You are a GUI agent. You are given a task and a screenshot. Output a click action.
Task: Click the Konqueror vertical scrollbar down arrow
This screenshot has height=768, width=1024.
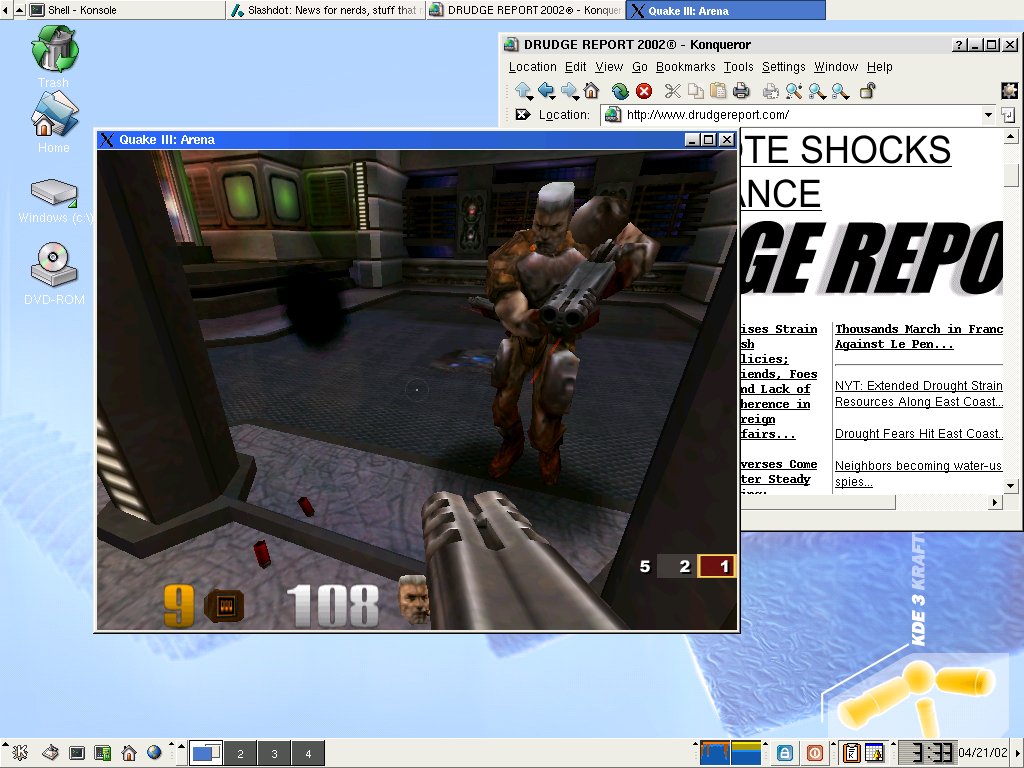[1010, 485]
